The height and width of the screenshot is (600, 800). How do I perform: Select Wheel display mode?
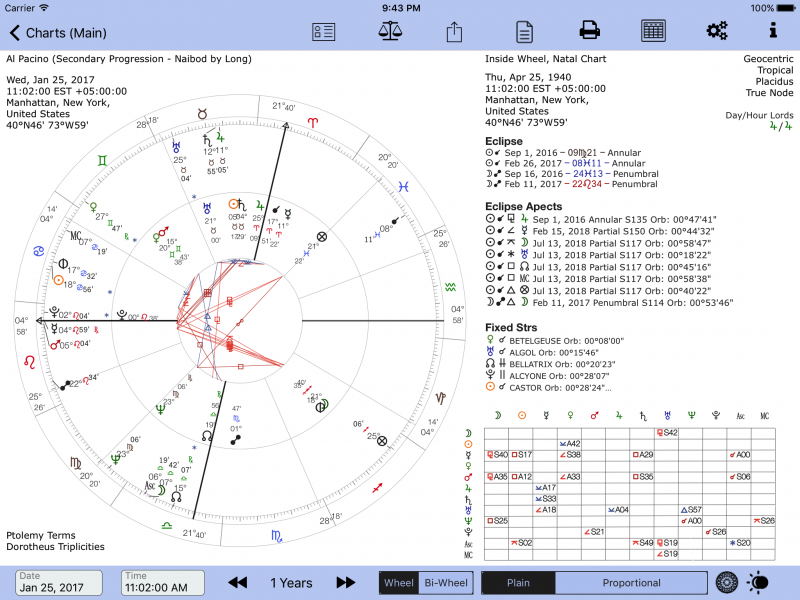coord(399,582)
